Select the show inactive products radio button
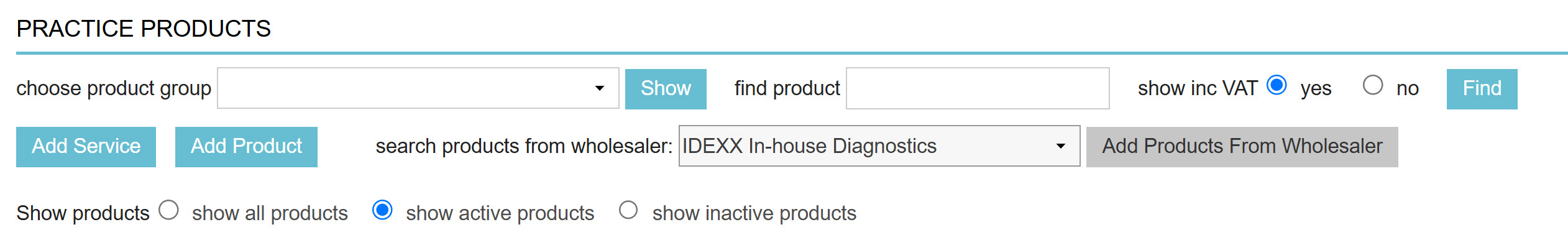This screenshot has height=250, width=1568. [628, 210]
